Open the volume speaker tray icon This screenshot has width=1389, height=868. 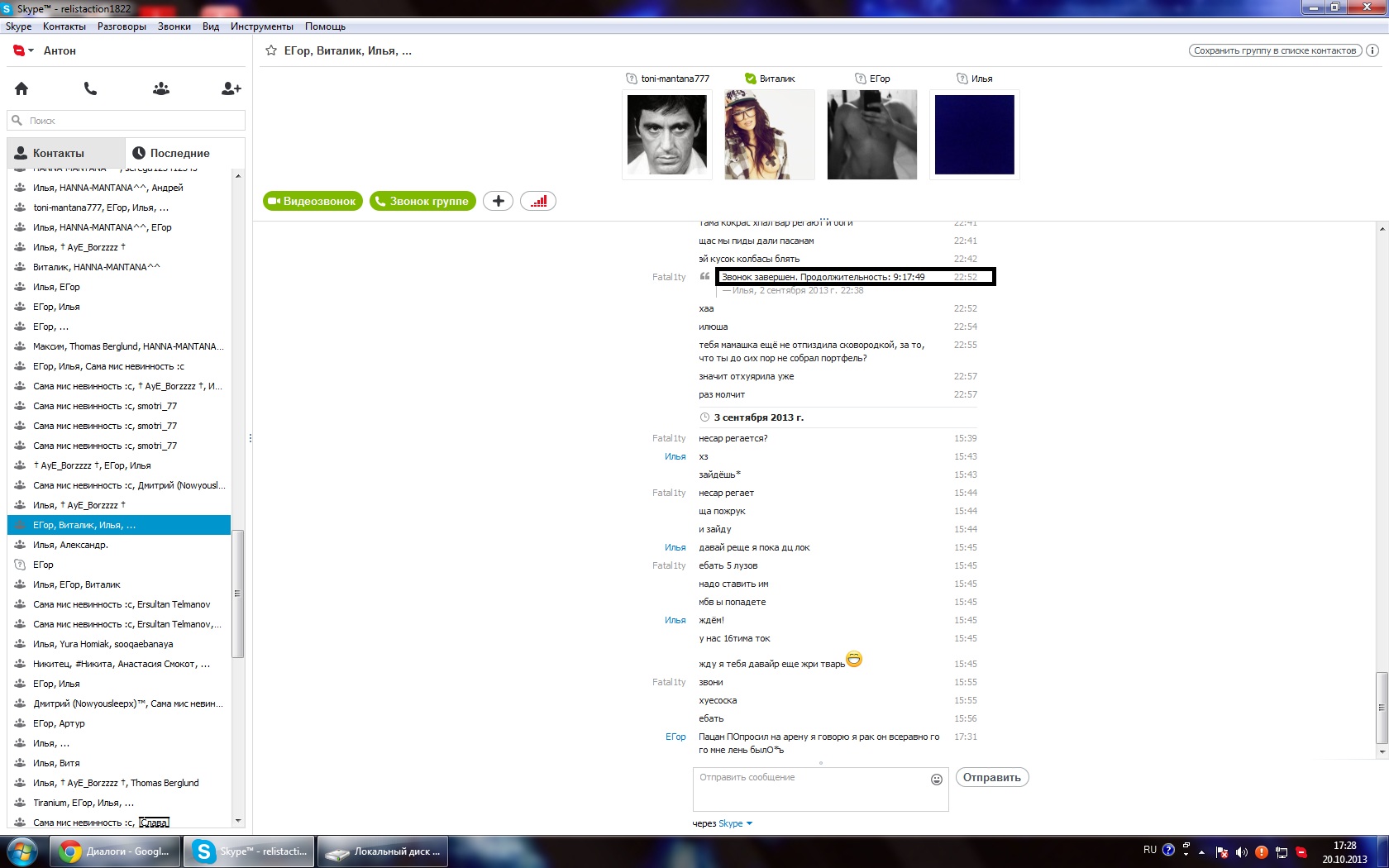(x=1242, y=852)
